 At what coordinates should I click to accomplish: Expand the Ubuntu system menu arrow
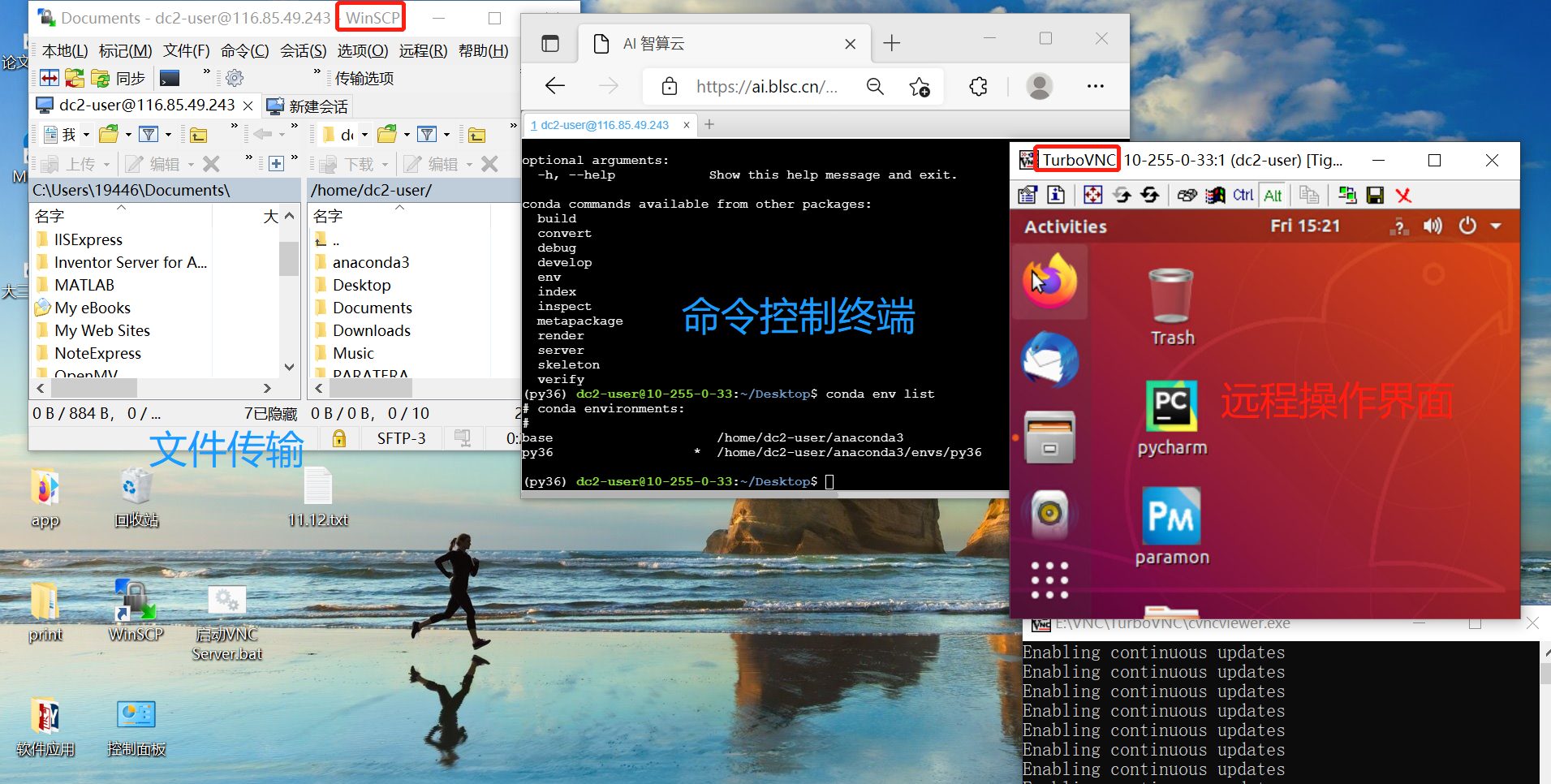[1496, 226]
